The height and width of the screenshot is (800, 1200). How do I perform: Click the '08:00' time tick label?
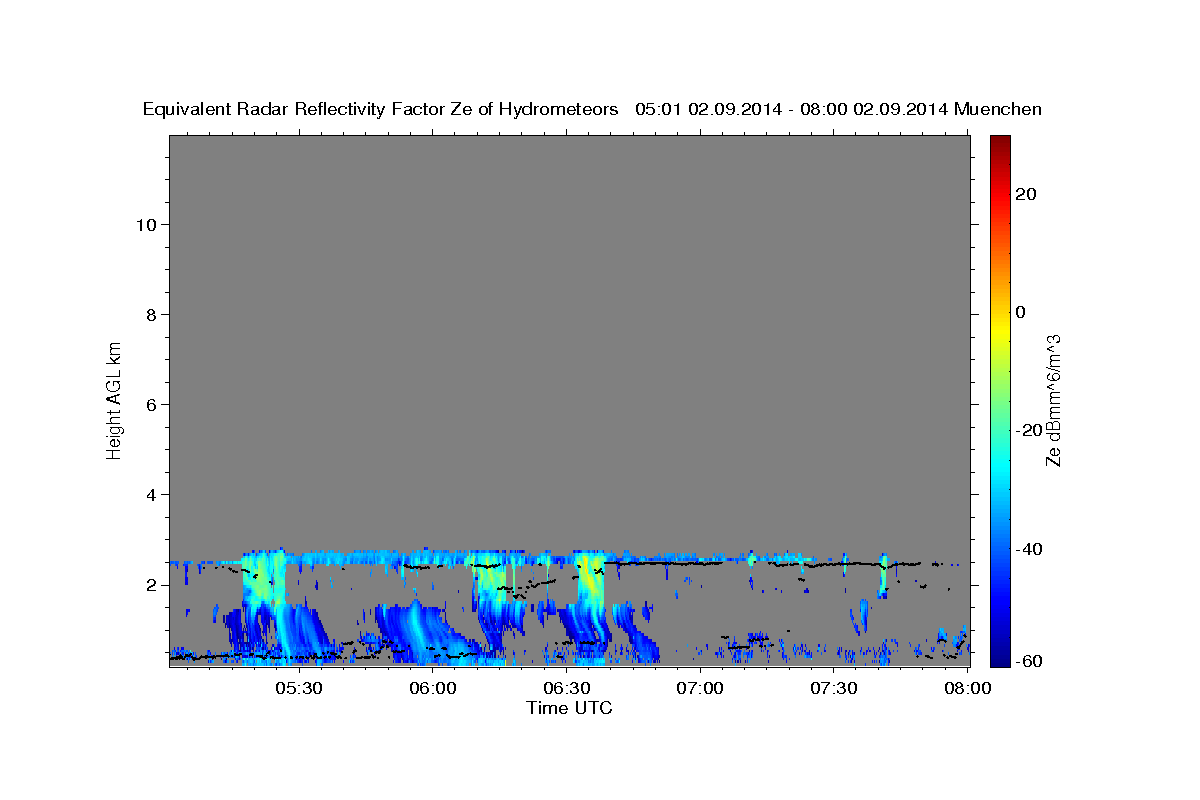(x=968, y=689)
